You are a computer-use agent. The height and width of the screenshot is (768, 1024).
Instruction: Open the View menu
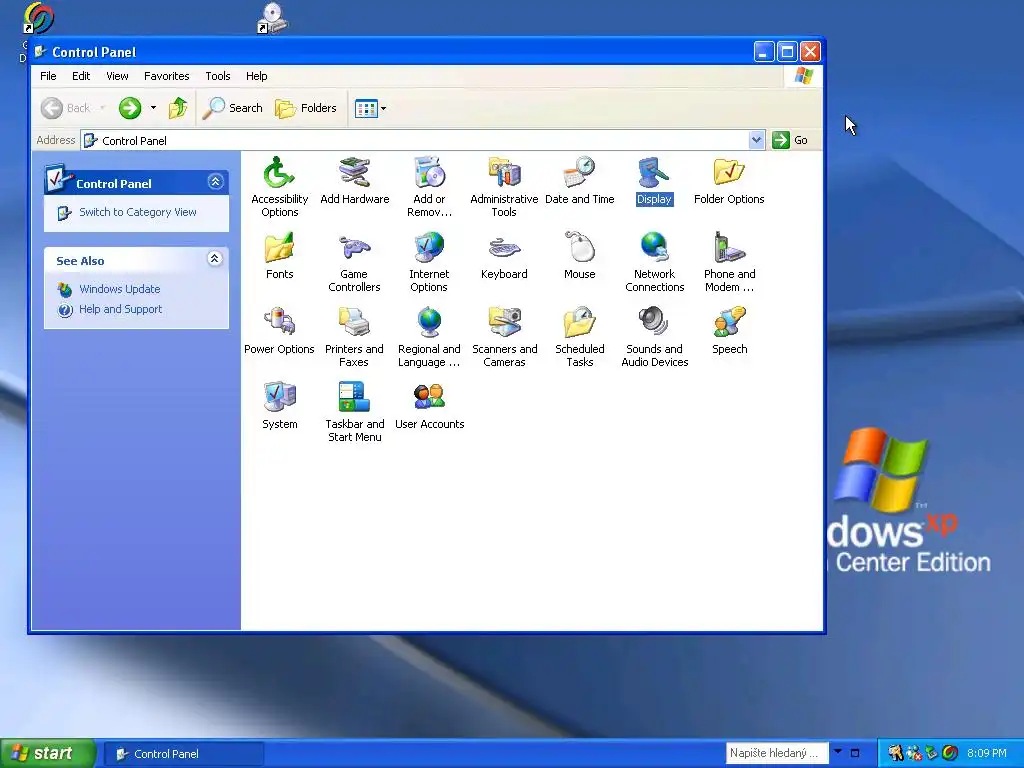tap(118, 76)
